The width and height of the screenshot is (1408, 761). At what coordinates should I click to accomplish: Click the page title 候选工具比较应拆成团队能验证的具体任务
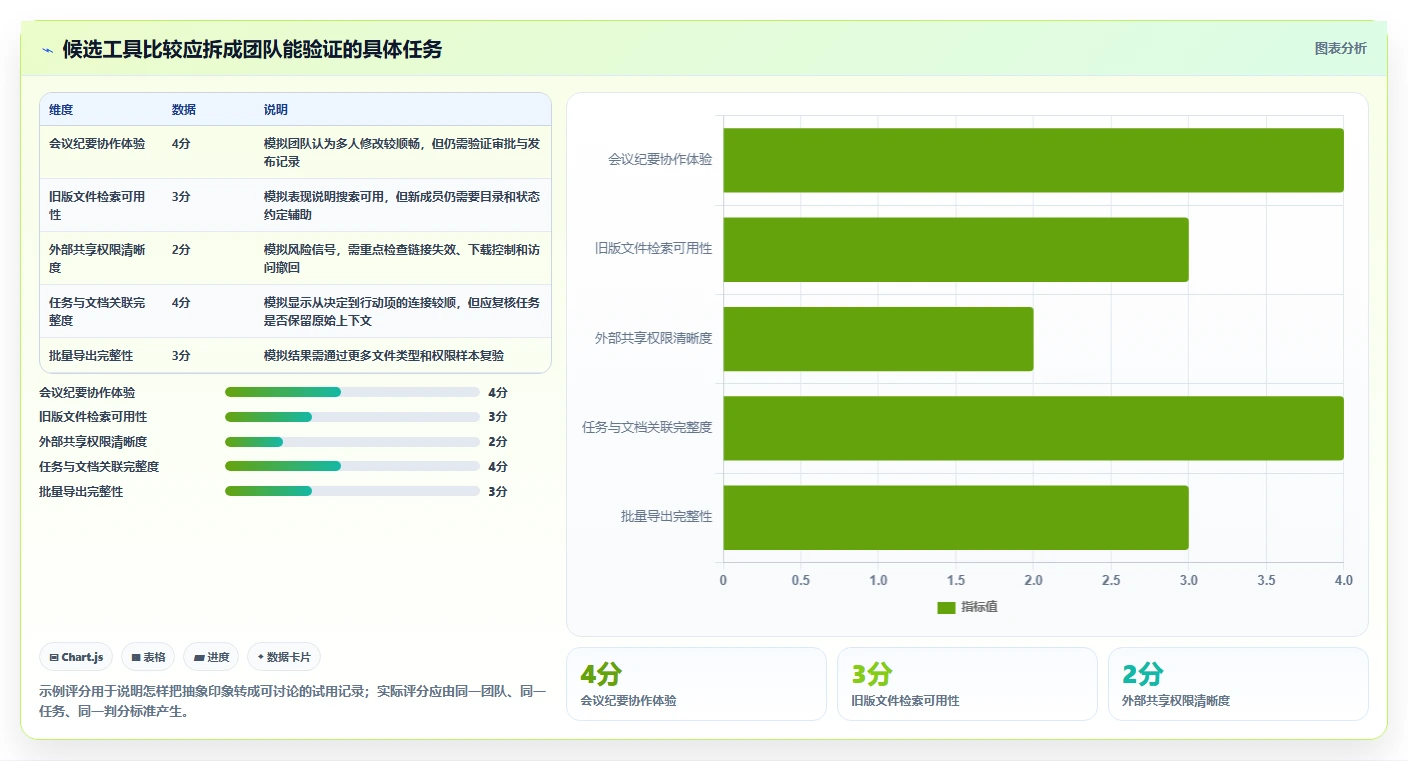[252, 50]
